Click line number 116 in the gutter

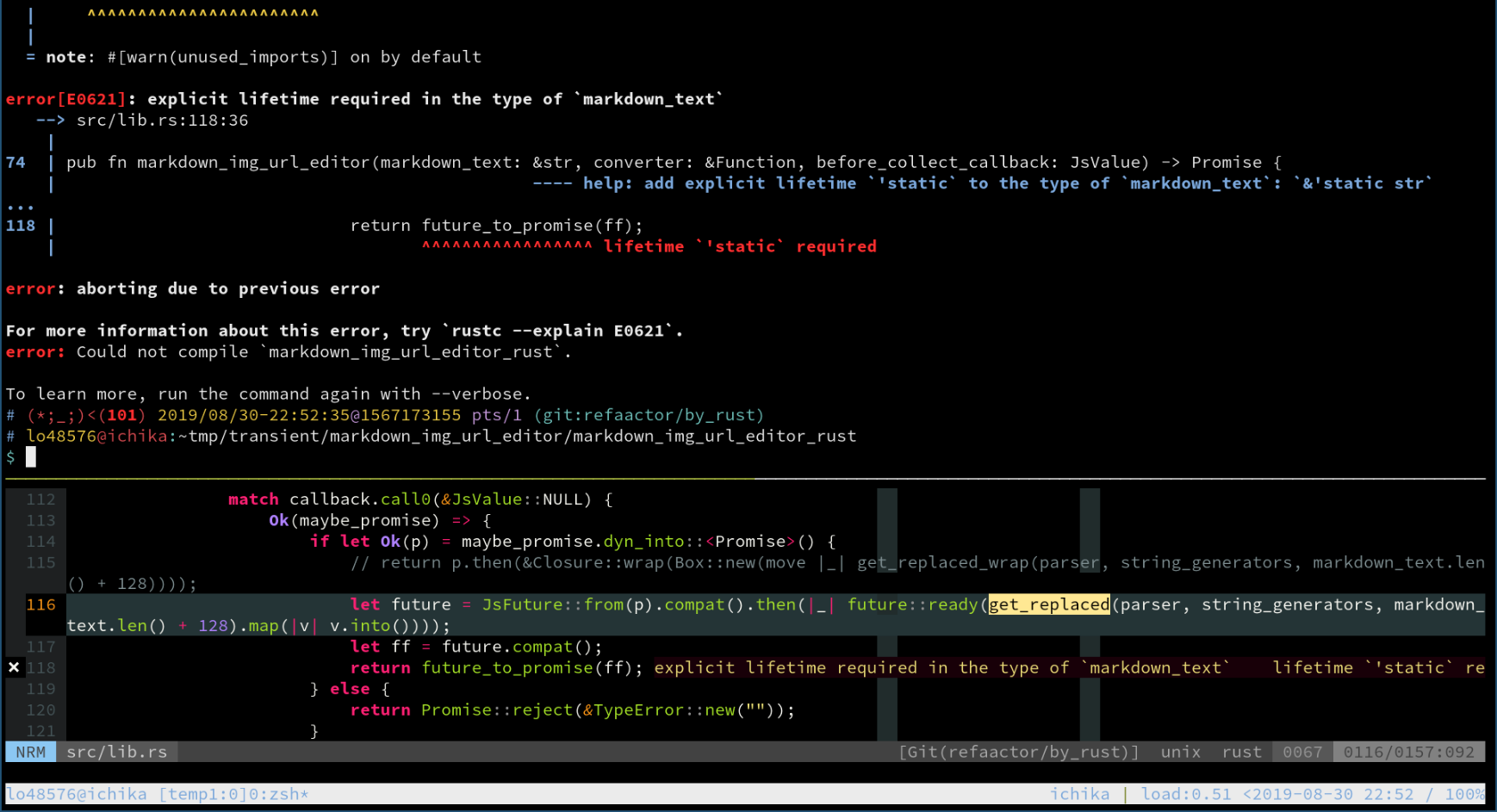tap(40, 604)
